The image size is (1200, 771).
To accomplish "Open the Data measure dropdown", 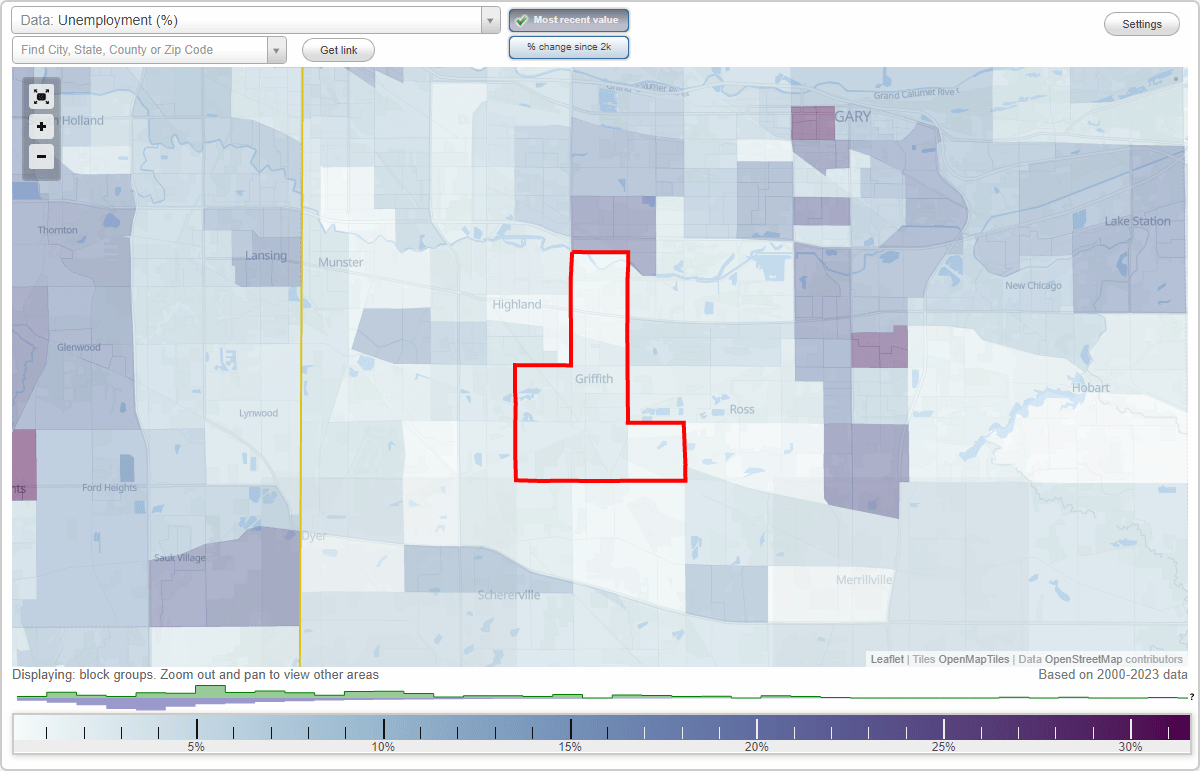I will pyautogui.click(x=489, y=19).
